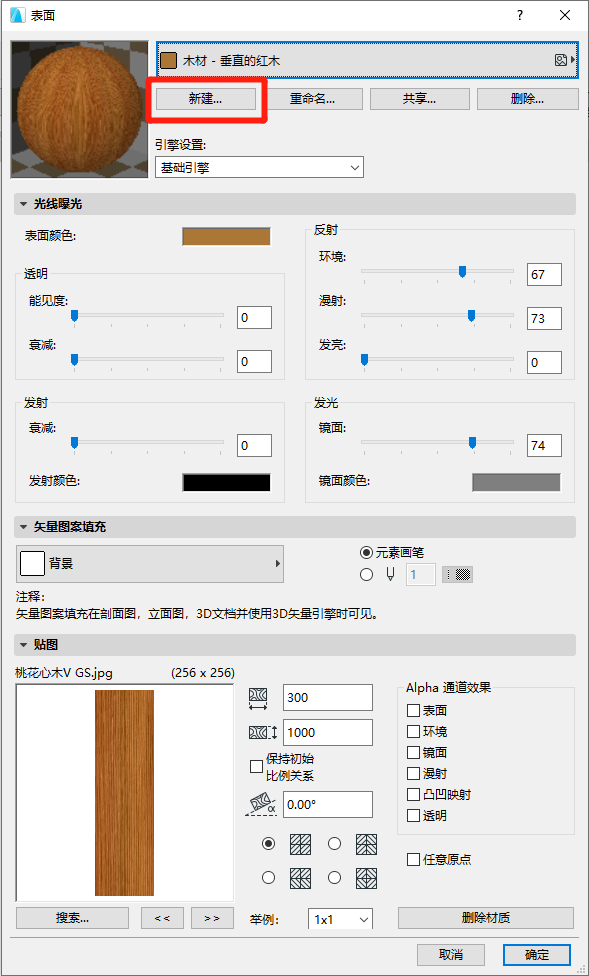Click the texture height field showing 1000
Viewport: 589px width, 976px height.
(328, 733)
